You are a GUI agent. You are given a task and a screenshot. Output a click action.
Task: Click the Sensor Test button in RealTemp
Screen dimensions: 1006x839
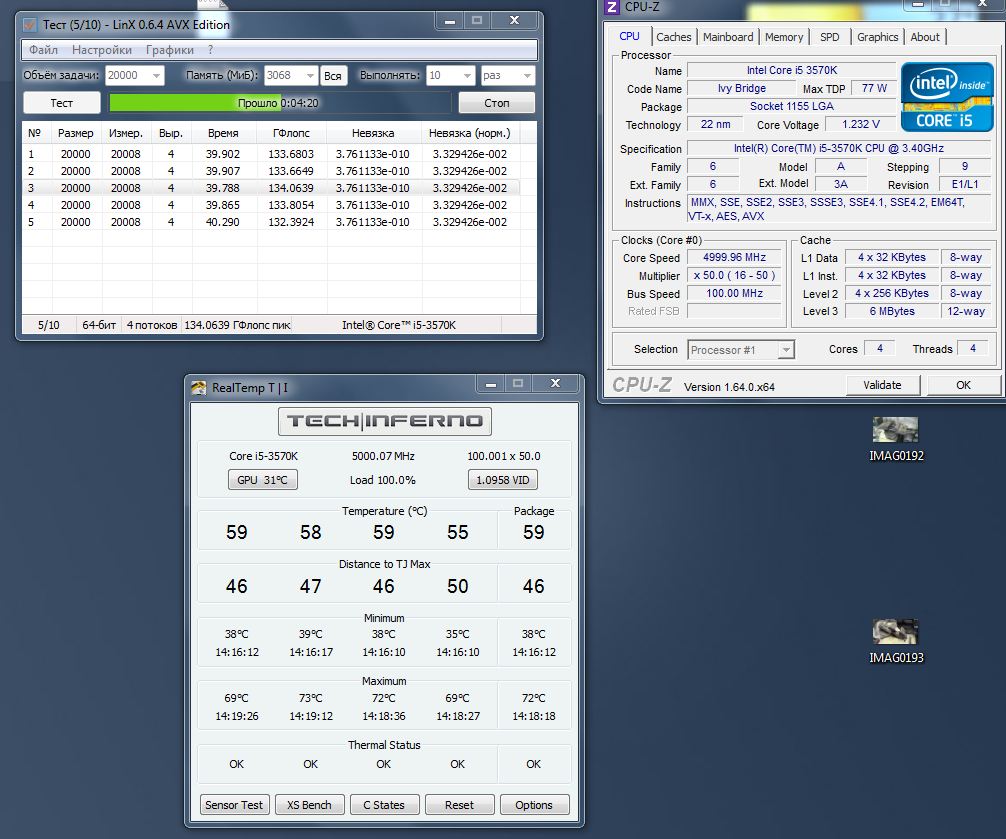234,805
